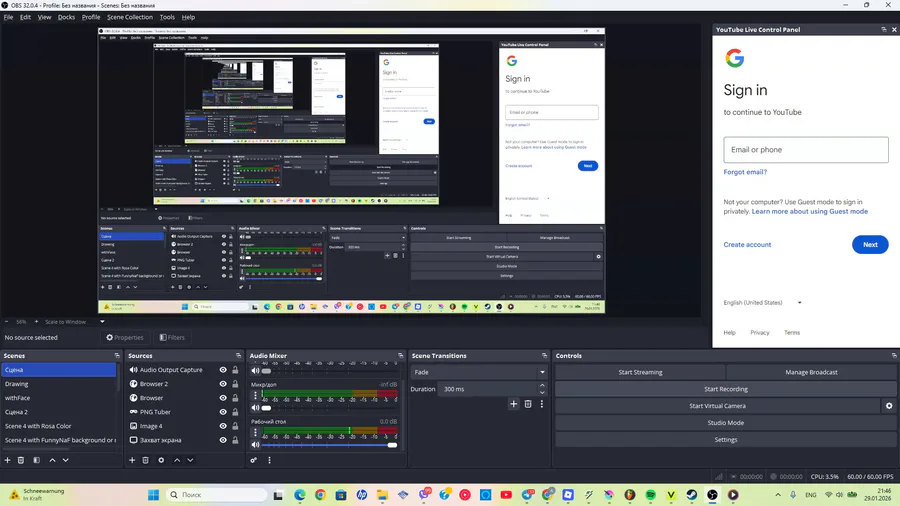
Task: Click the Windows taskbar search box
Action: pyautogui.click(x=217, y=495)
